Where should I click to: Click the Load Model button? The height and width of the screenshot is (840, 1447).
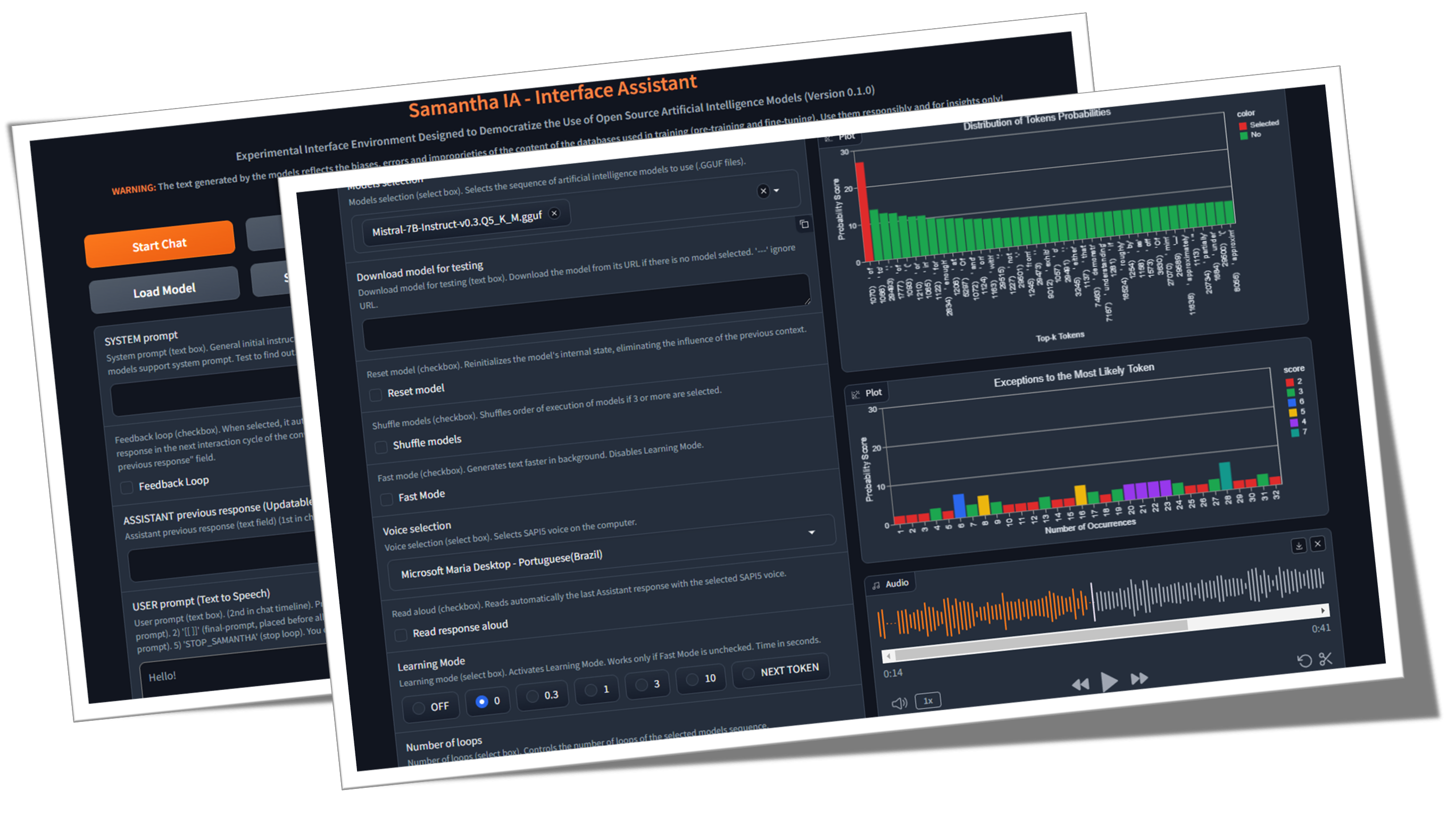click(x=164, y=290)
